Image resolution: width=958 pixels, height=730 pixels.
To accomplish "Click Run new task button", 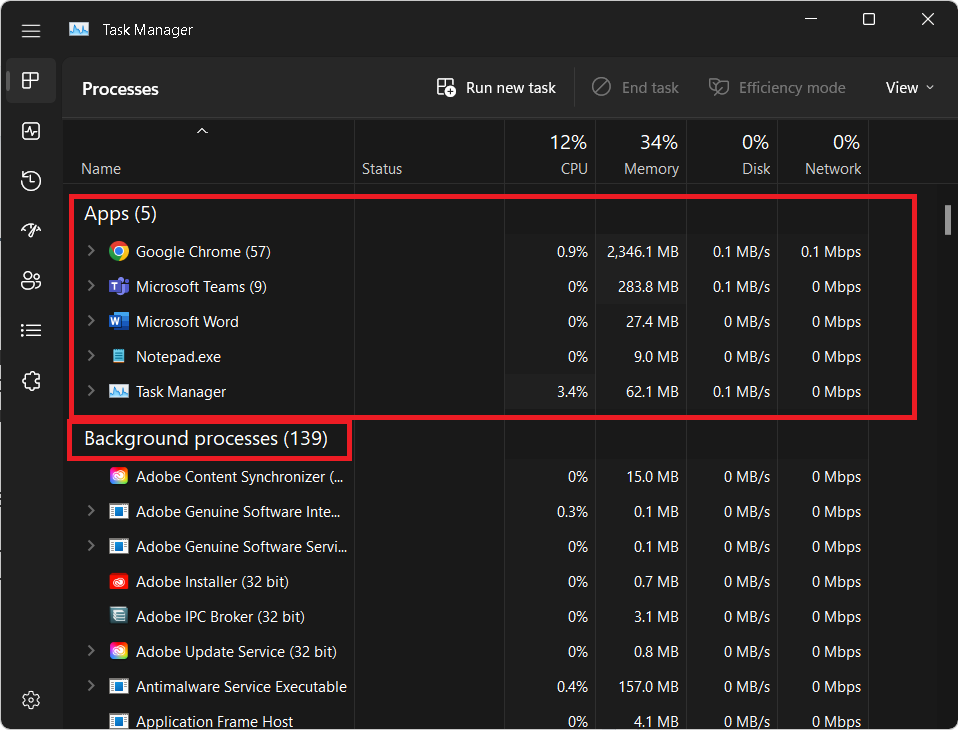I will pos(496,88).
